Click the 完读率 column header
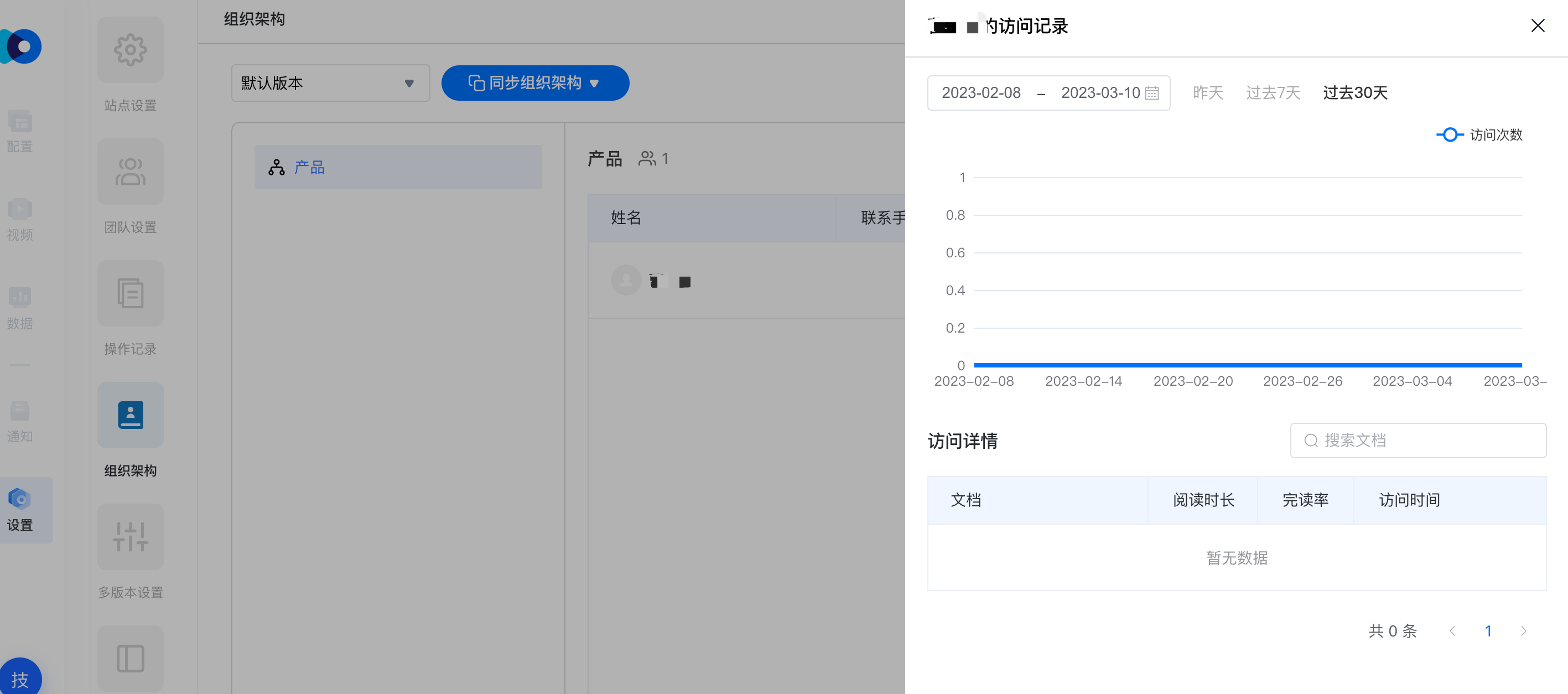 [x=1305, y=500]
